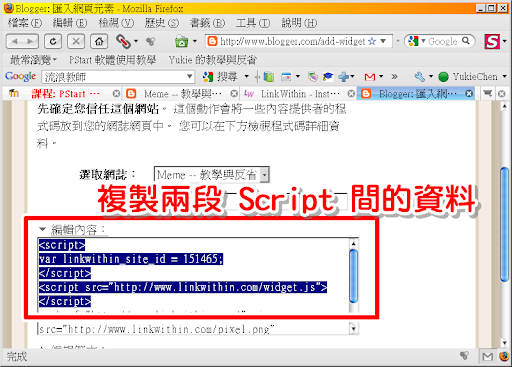Click the code box scroll-up arrow
This screenshot has height=367, width=512.
(x=354, y=244)
